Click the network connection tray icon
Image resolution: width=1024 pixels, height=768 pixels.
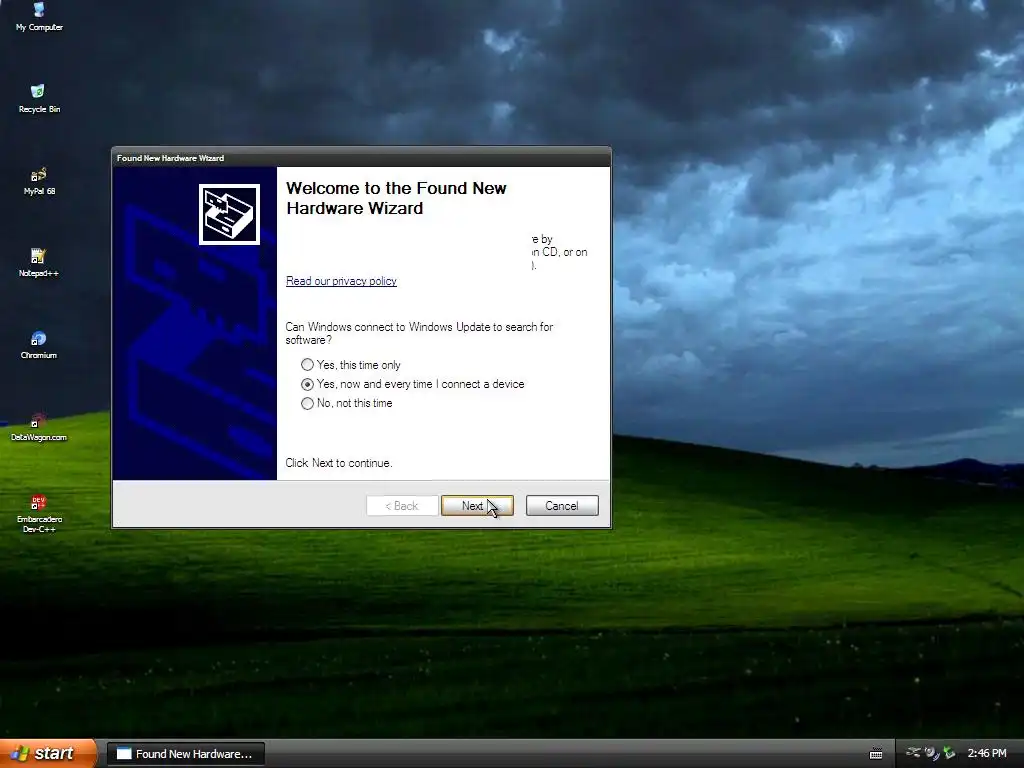point(913,753)
